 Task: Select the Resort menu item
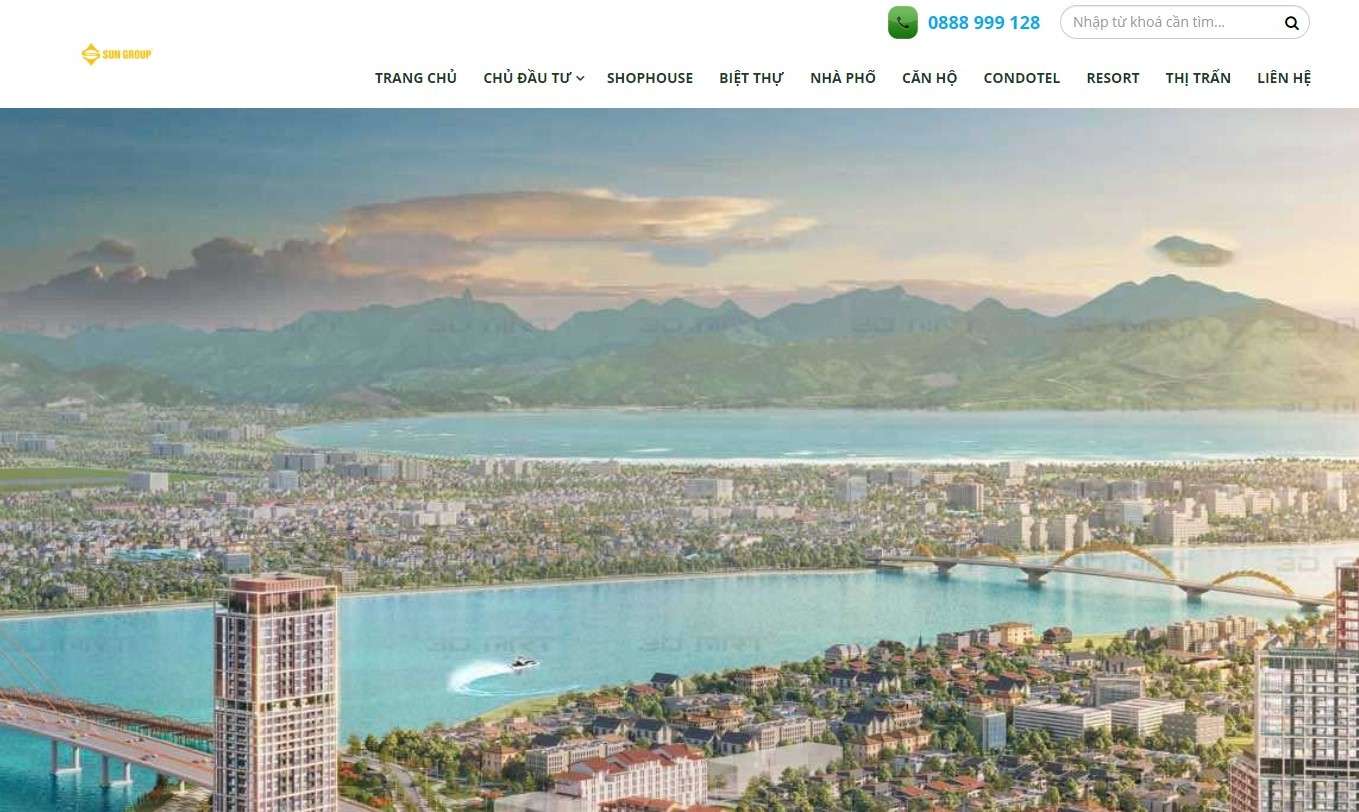tap(1113, 78)
